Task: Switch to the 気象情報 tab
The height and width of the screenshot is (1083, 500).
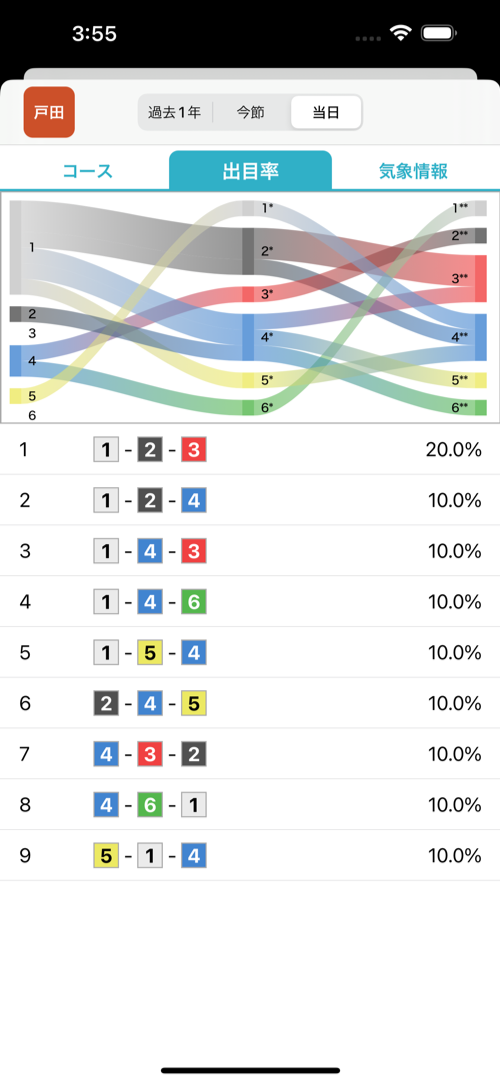Action: (413, 171)
